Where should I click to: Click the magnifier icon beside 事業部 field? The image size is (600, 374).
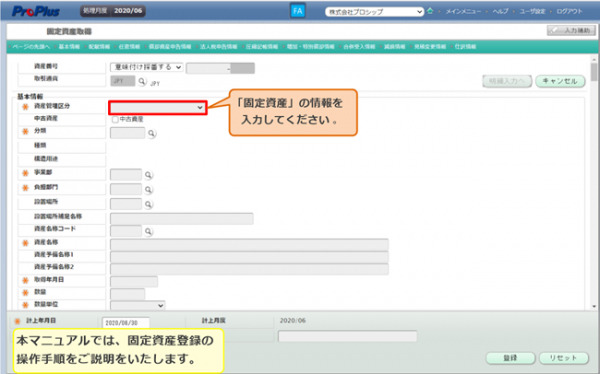pyautogui.click(x=148, y=175)
